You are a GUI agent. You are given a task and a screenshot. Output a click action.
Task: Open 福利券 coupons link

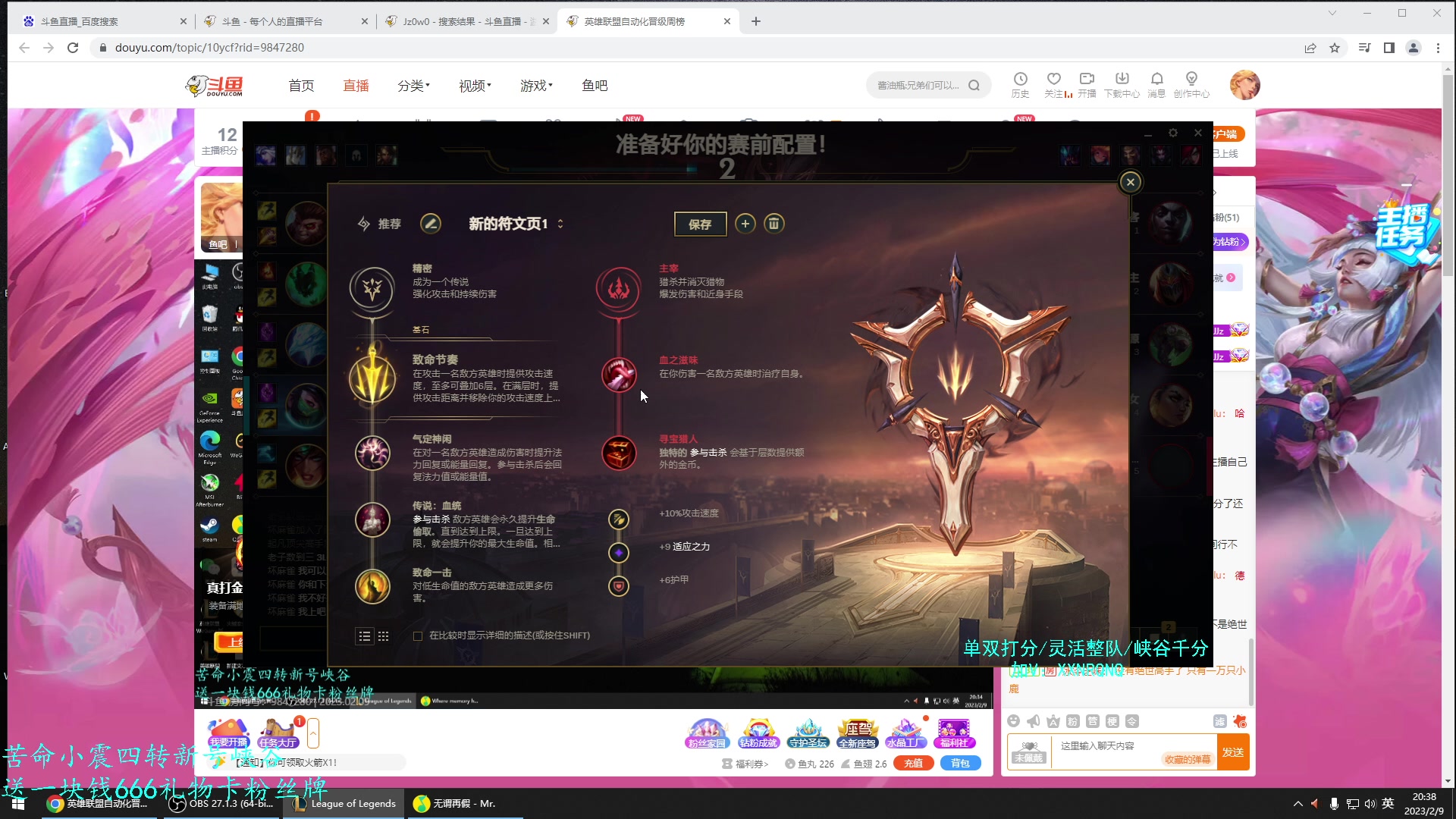pos(746,764)
